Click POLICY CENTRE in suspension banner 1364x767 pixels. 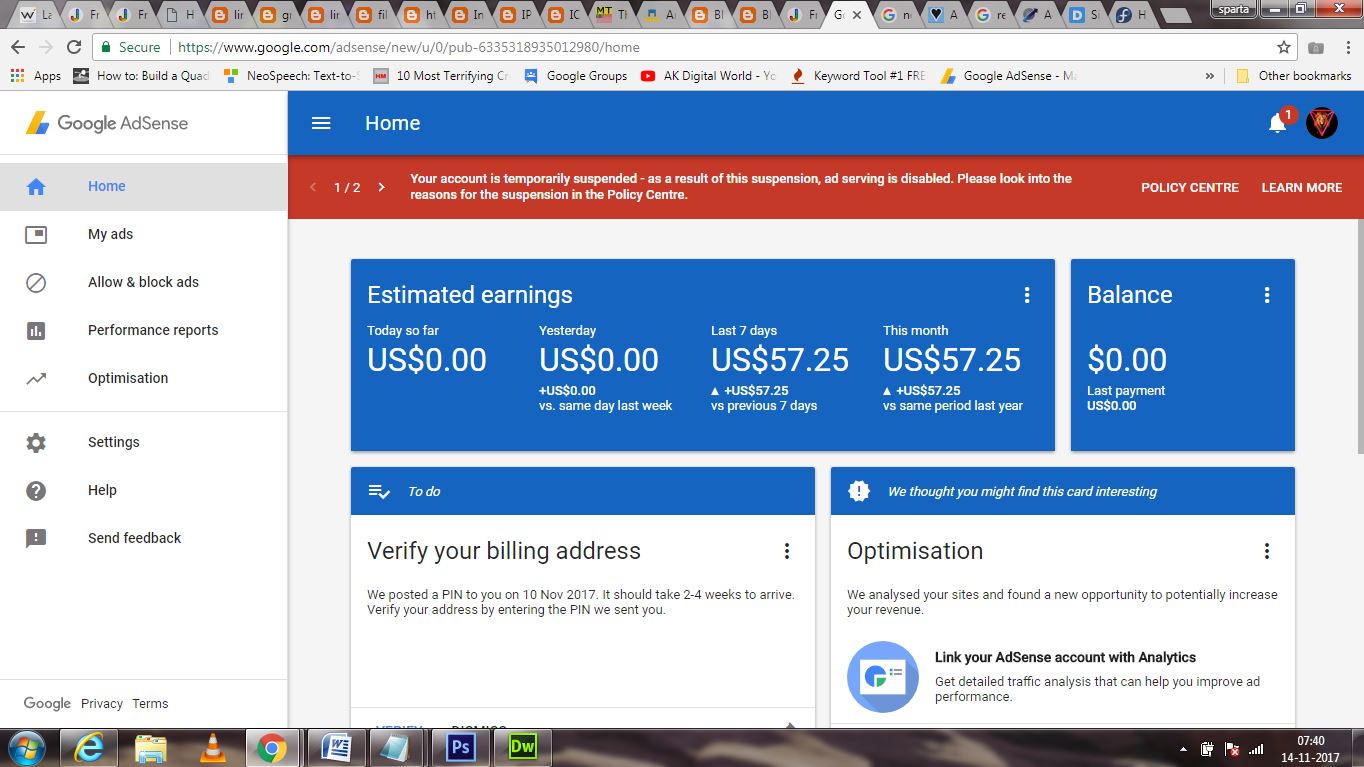[x=1190, y=187]
